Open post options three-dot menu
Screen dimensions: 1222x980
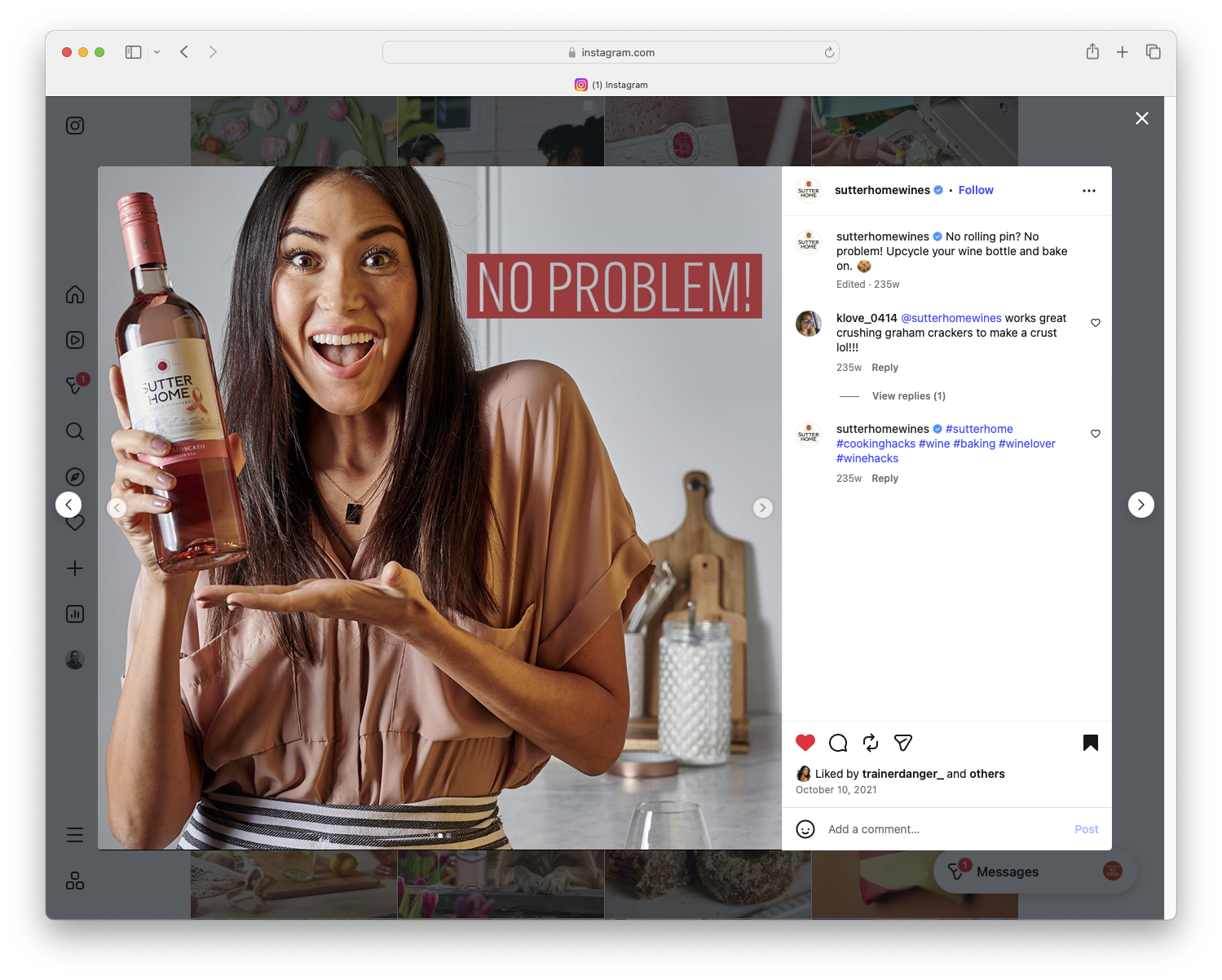coord(1089,191)
